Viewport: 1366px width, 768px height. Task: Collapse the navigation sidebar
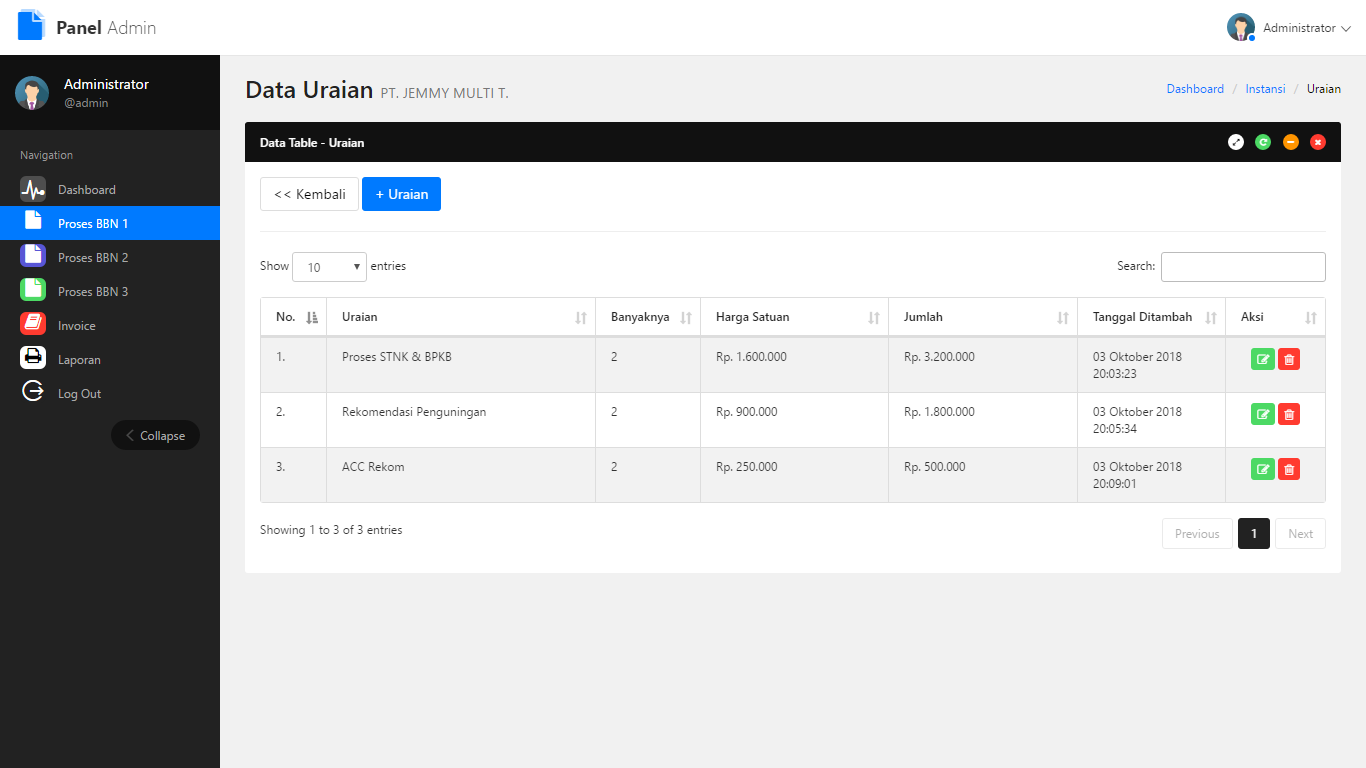(155, 436)
